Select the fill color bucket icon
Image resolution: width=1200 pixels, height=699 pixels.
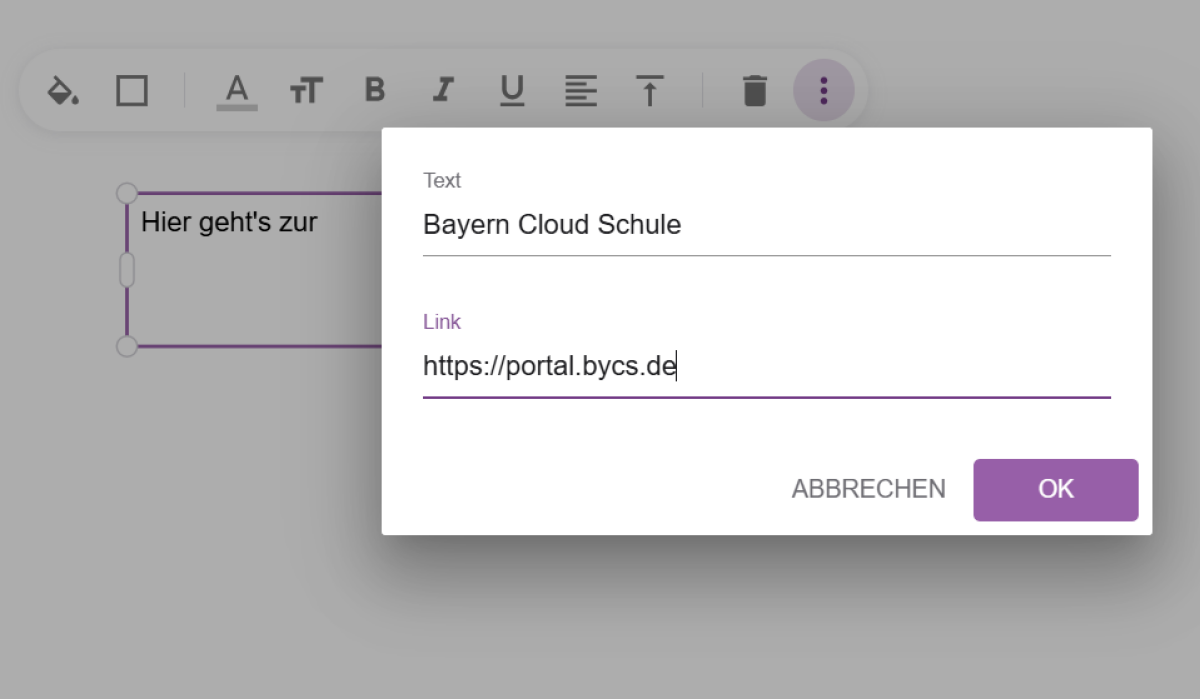tap(63, 91)
